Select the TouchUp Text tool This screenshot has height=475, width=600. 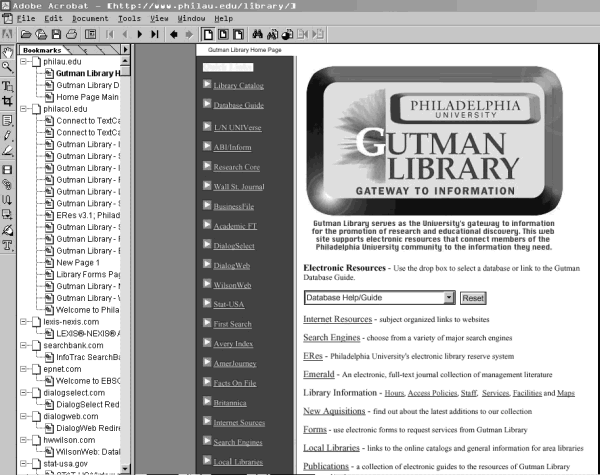click(7, 245)
